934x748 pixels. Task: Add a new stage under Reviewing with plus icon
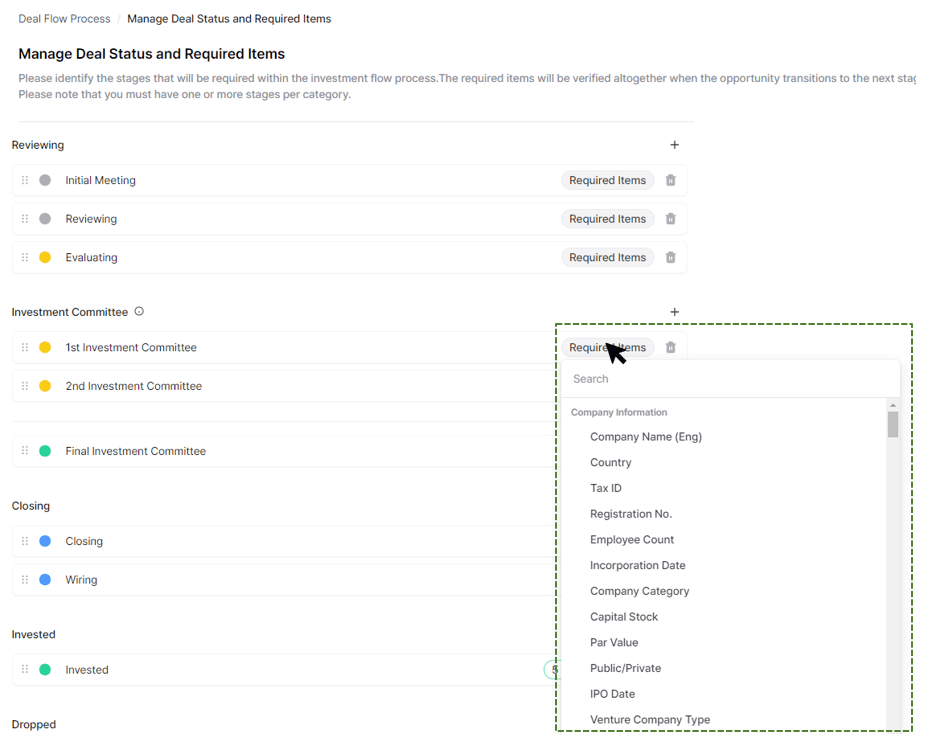pos(675,144)
